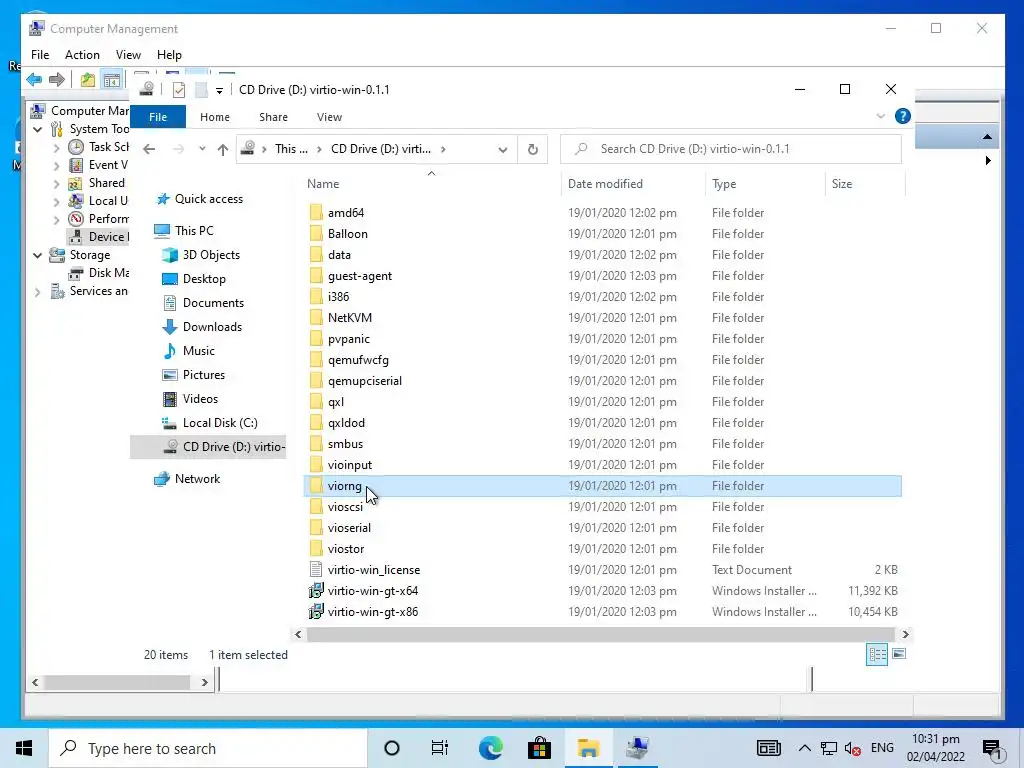Select guest-agent folder name
Image resolution: width=1024 pixels, height=768 pixels.
(x=360, y=276)
